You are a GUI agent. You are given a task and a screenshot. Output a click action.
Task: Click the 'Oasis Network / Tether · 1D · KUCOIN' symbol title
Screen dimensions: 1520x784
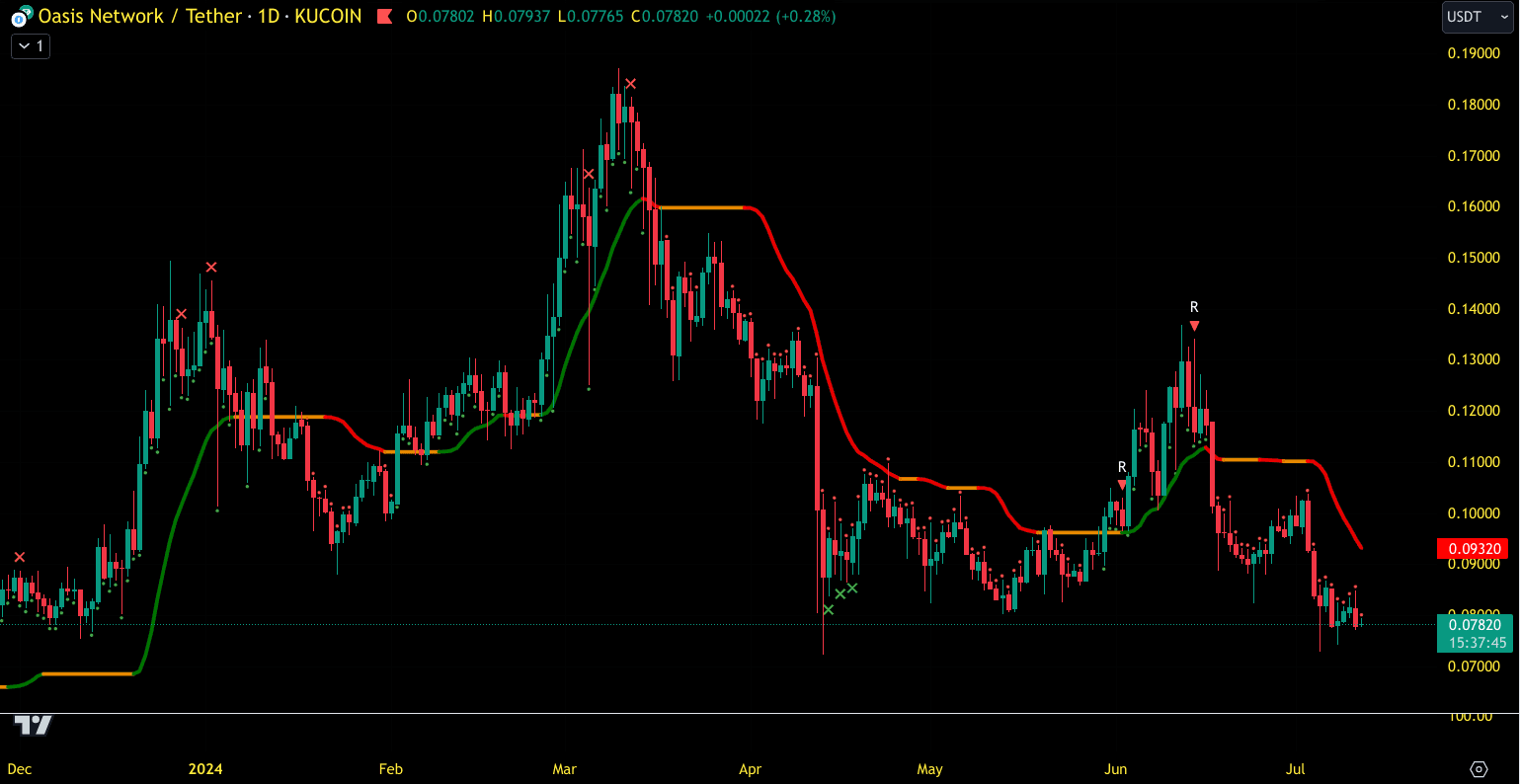tap(200, 17)
